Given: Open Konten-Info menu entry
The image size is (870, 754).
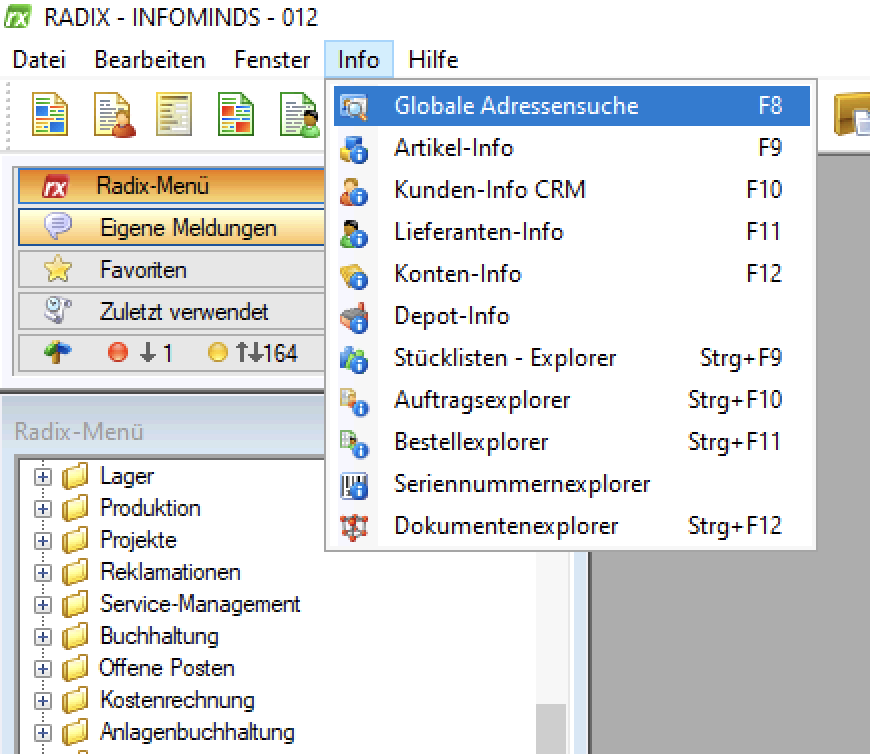Looking at the screenshot, I should coord(571,274).
